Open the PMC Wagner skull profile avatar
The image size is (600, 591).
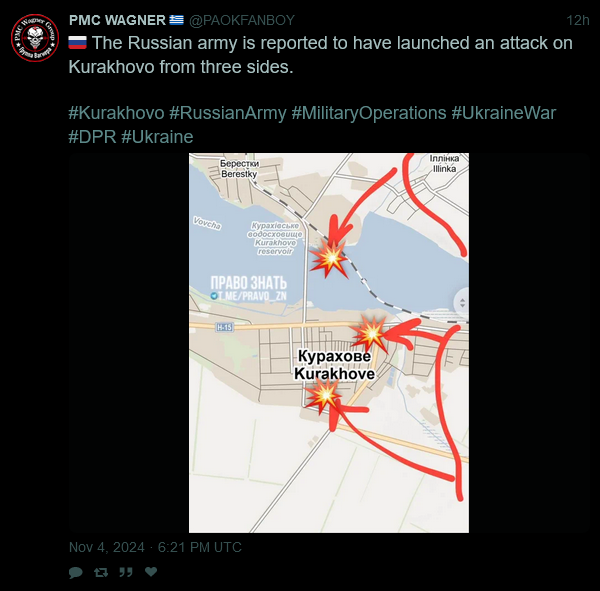pos(35,38)
